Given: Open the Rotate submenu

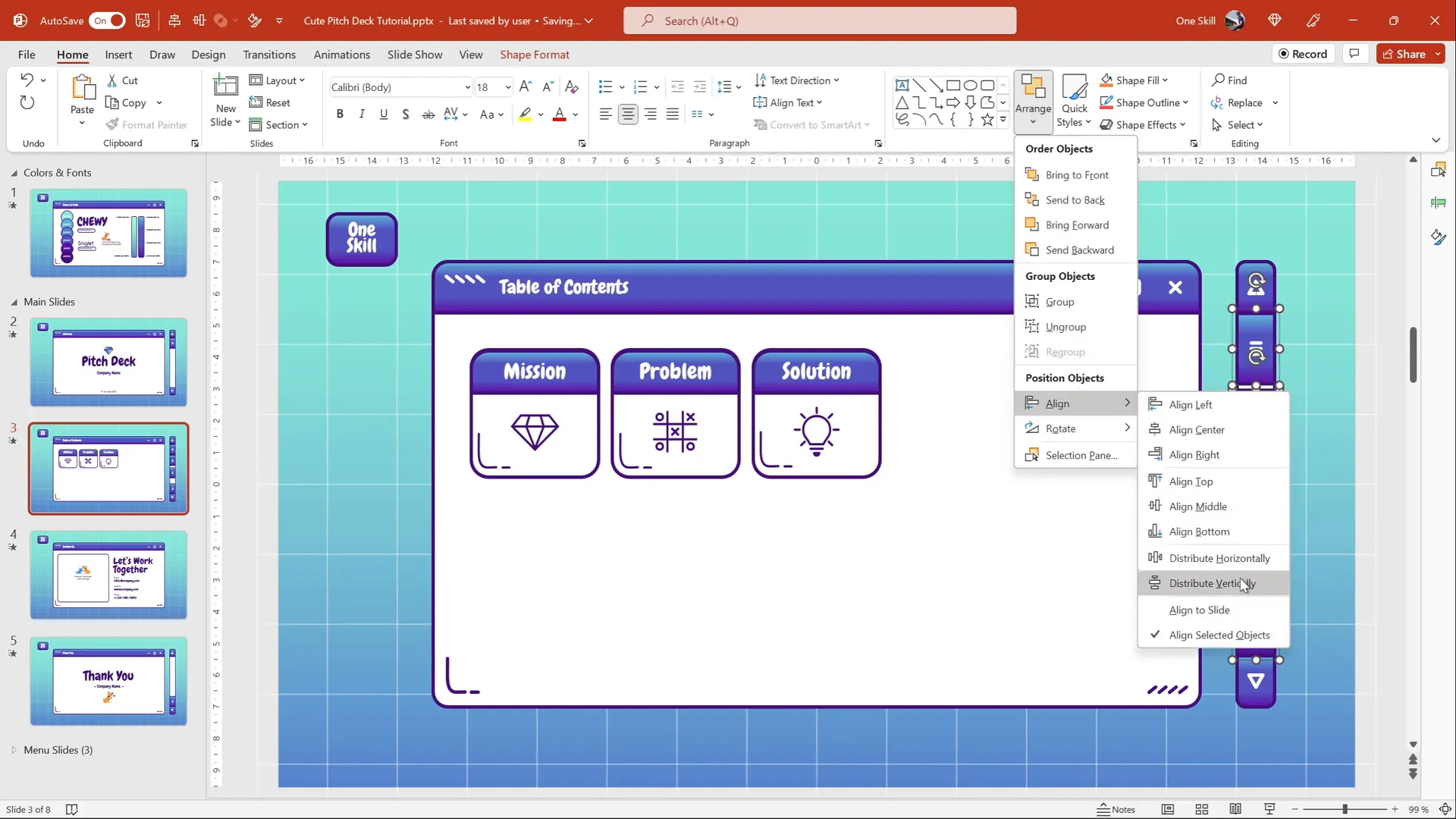Looking at the screenshot, I should pos(1075,428).
